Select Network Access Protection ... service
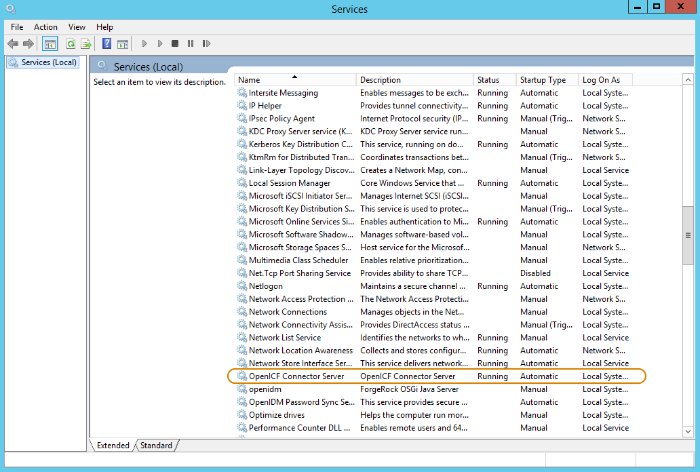The height and width of the screenshot is (472, 700). (301, 299)
